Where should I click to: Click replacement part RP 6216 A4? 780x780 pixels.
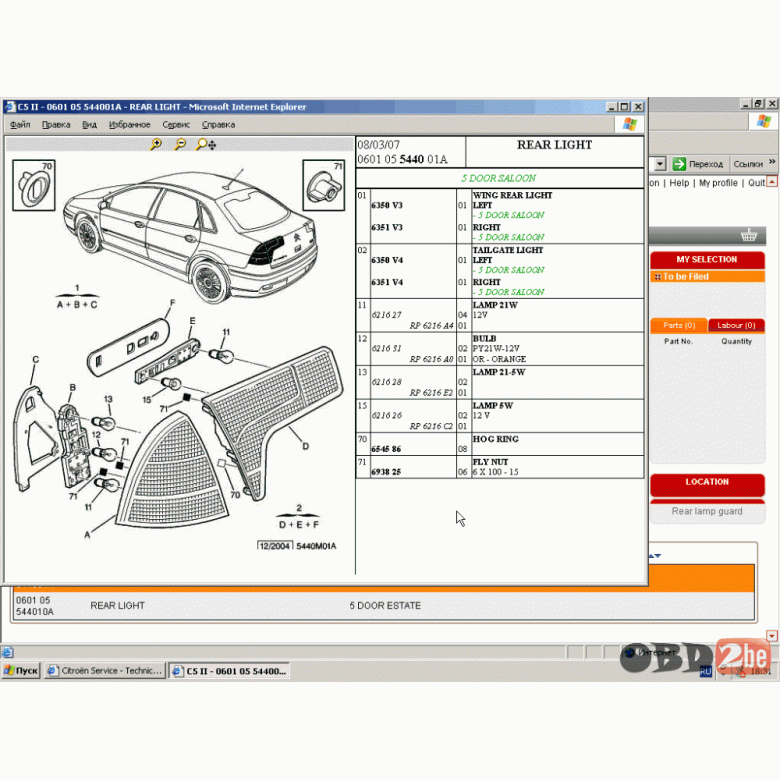tap(431, 326)
